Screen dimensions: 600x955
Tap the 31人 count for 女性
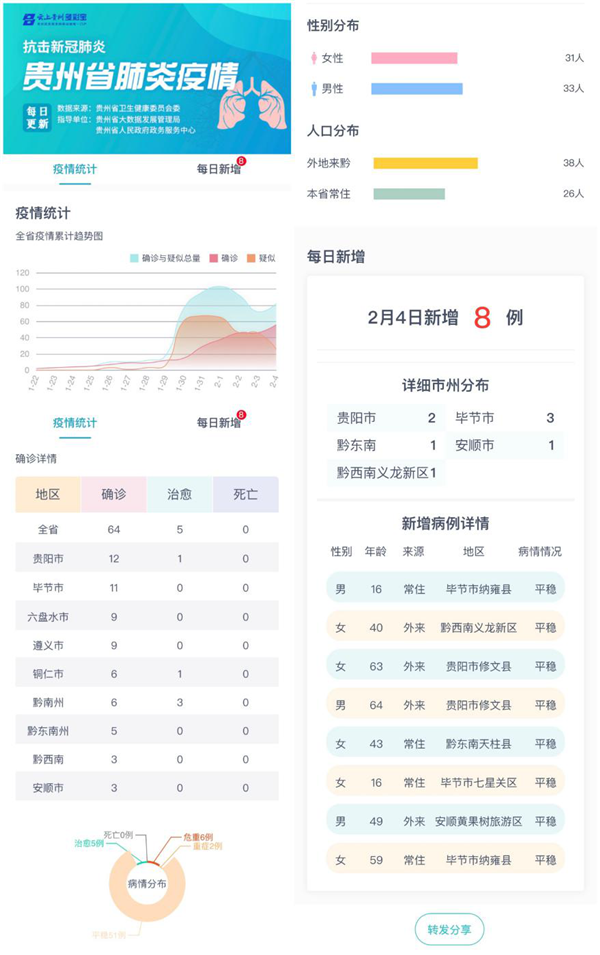[574, 58]
